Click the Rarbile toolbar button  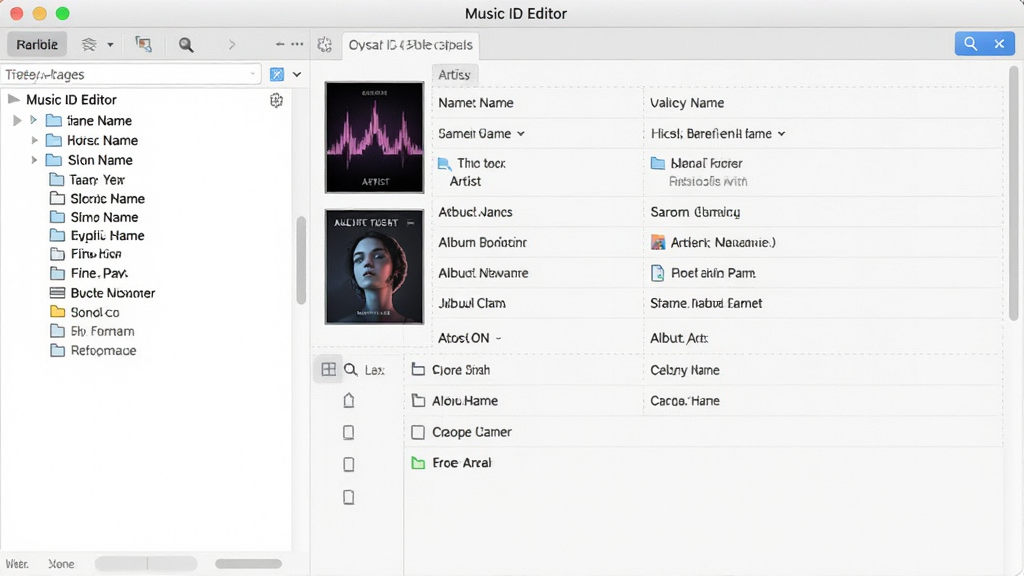pos(37,44)
